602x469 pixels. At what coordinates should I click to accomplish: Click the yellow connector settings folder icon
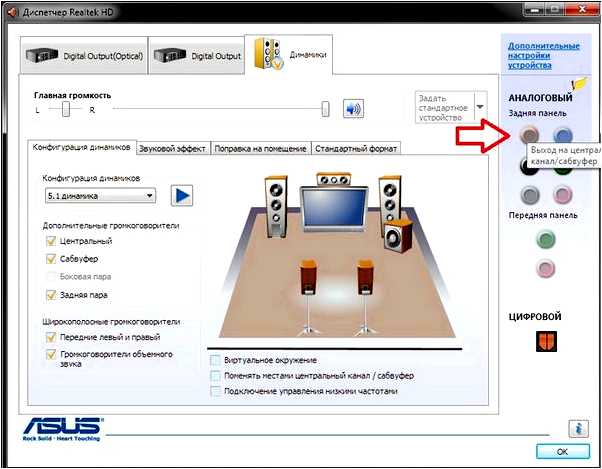coord(580,83)
